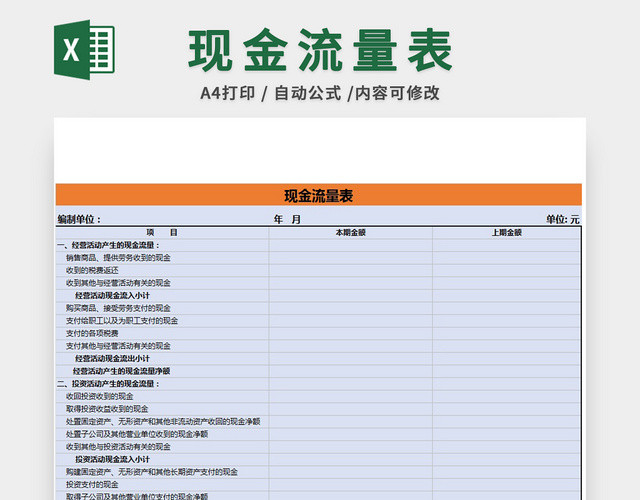This screenshot has height=500, width=640.
Task: Click the large 现金流量表 headline
Action: [320, 51]
